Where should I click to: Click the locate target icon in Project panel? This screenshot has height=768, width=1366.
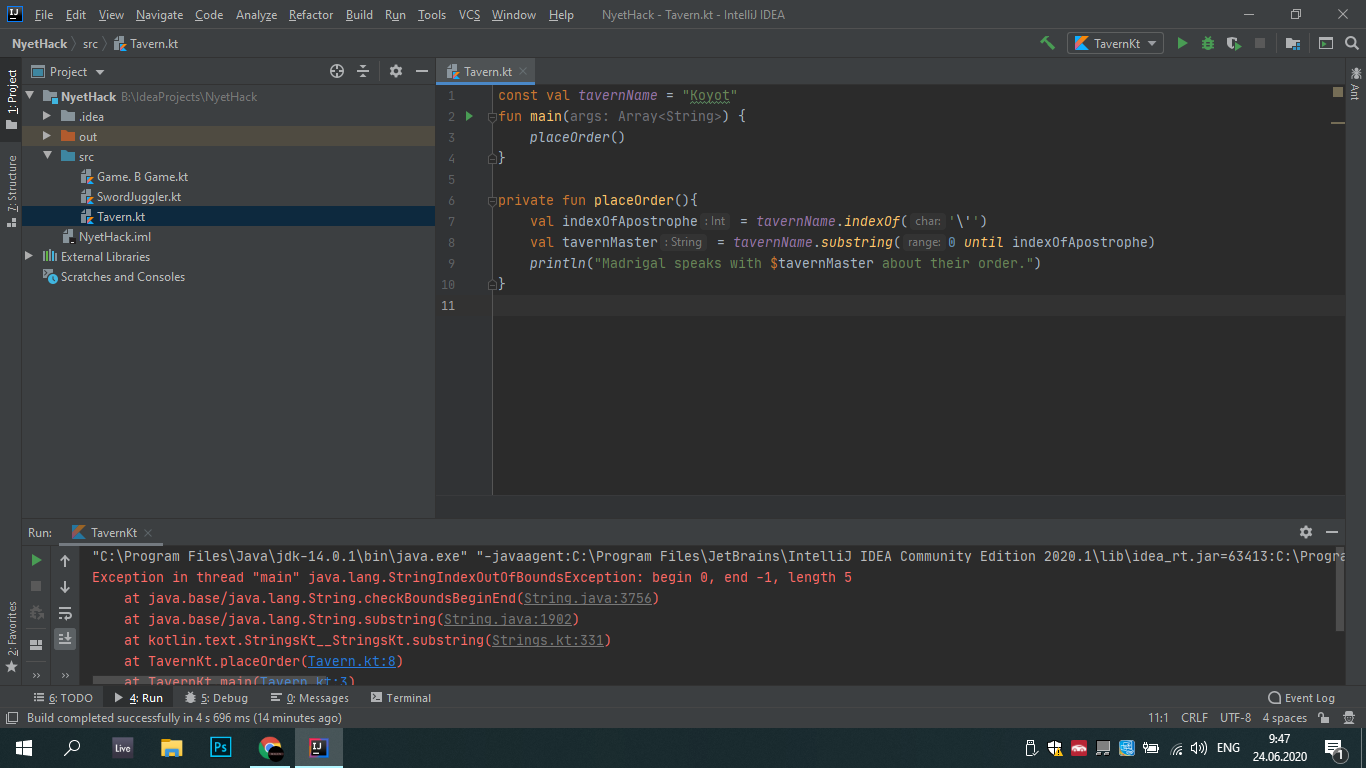337,71
